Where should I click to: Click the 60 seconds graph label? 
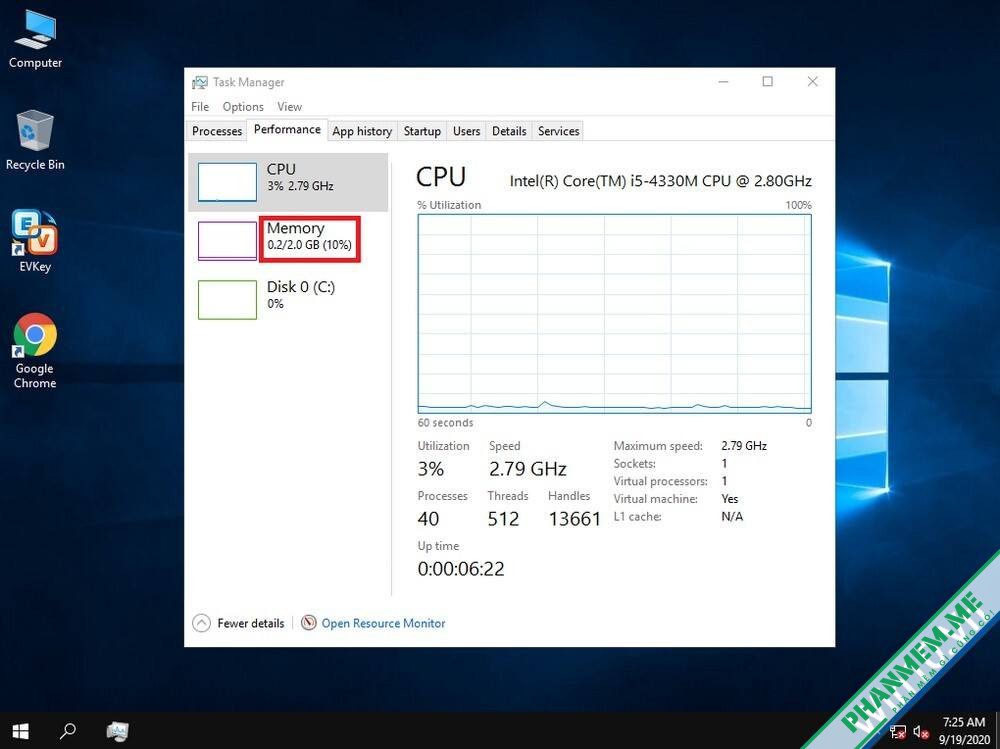[x=445, y=422]
